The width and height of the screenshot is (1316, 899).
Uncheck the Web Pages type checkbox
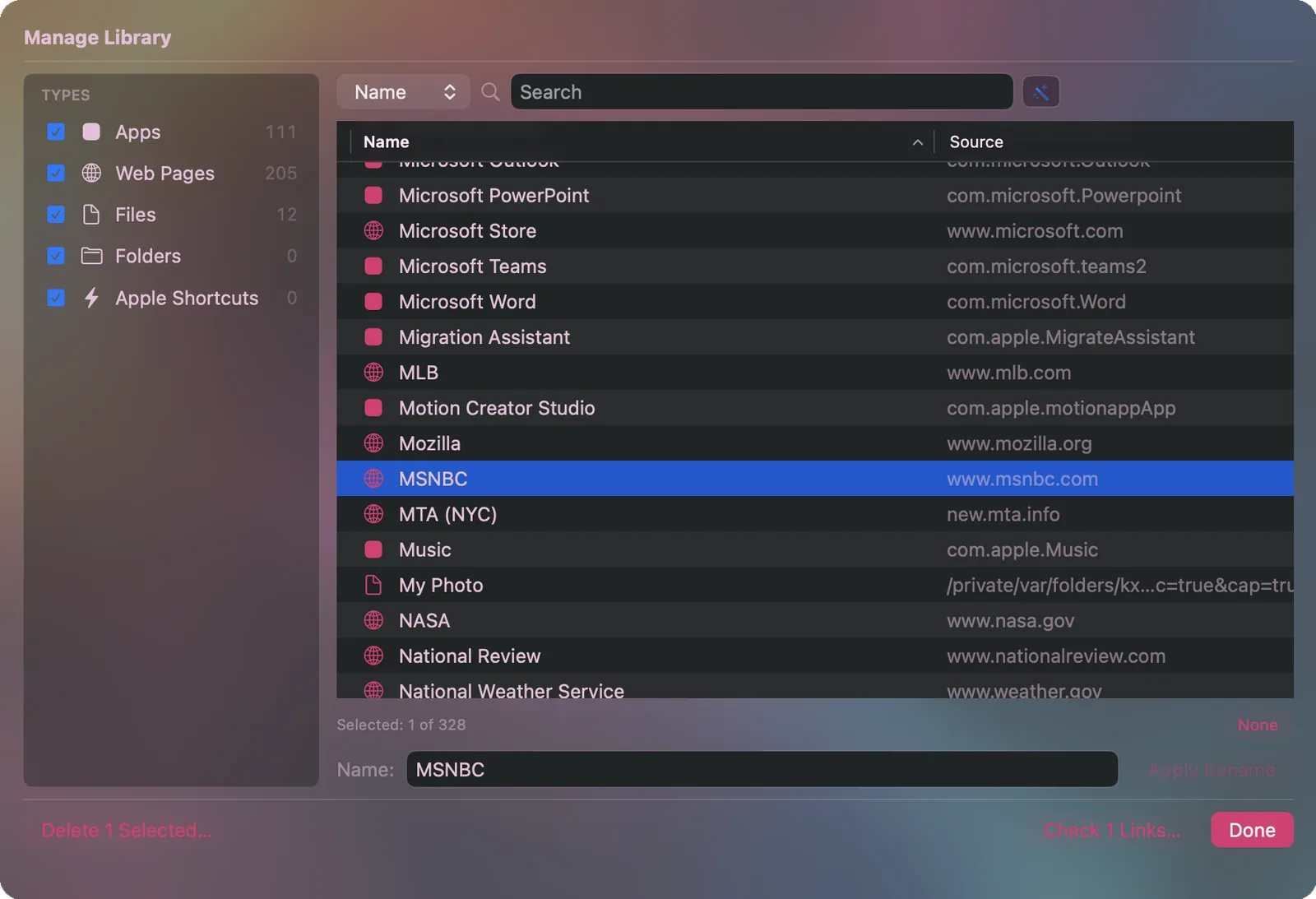click(56, 173)
